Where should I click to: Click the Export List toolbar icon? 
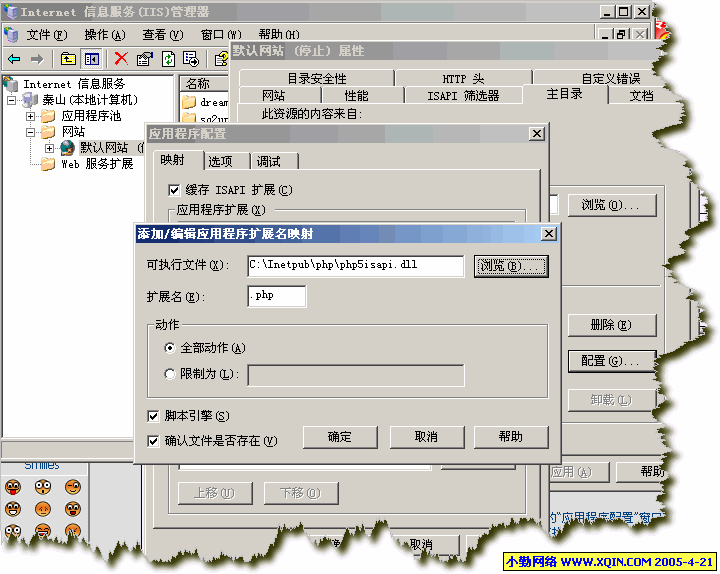click(190, 59)
